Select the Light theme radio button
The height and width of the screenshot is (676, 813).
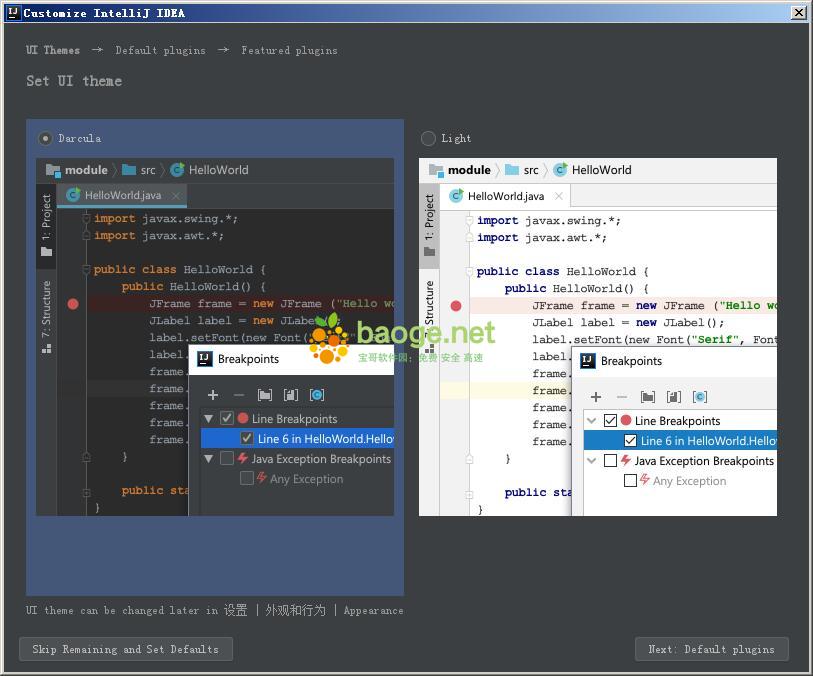(427, 138)
